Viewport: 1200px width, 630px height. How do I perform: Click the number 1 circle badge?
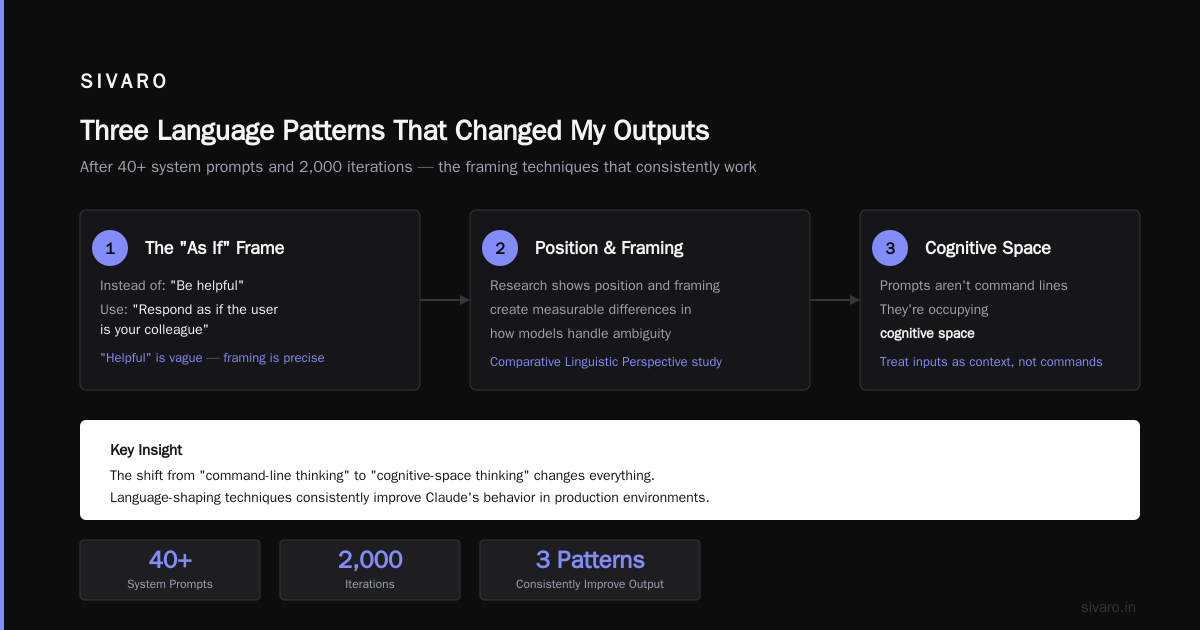coord(110,248)
